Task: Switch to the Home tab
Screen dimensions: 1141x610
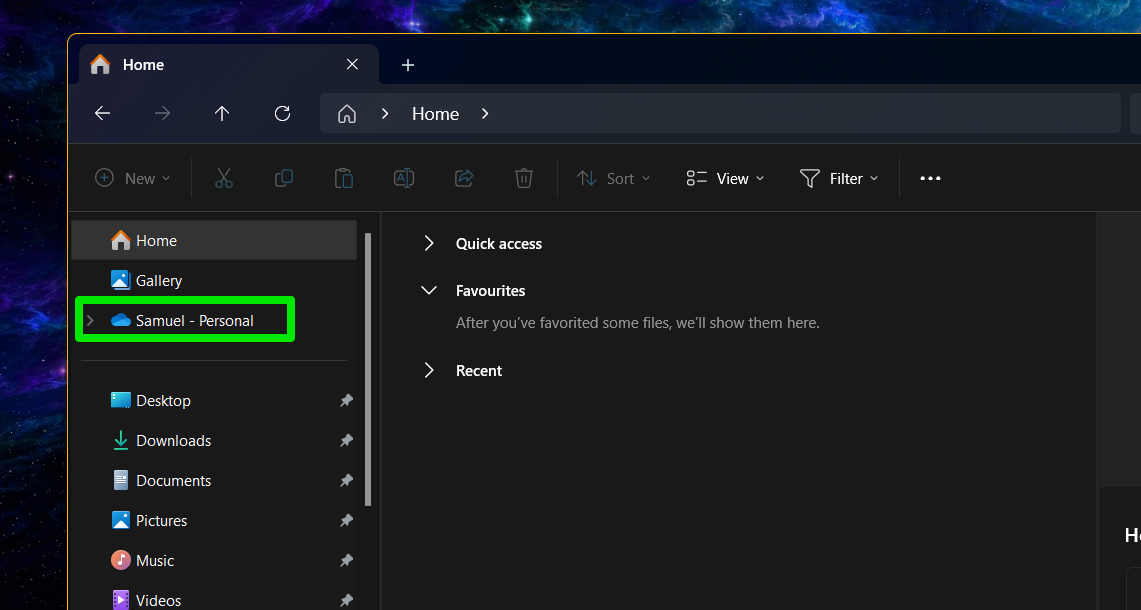Action: [x=142, y=64]
